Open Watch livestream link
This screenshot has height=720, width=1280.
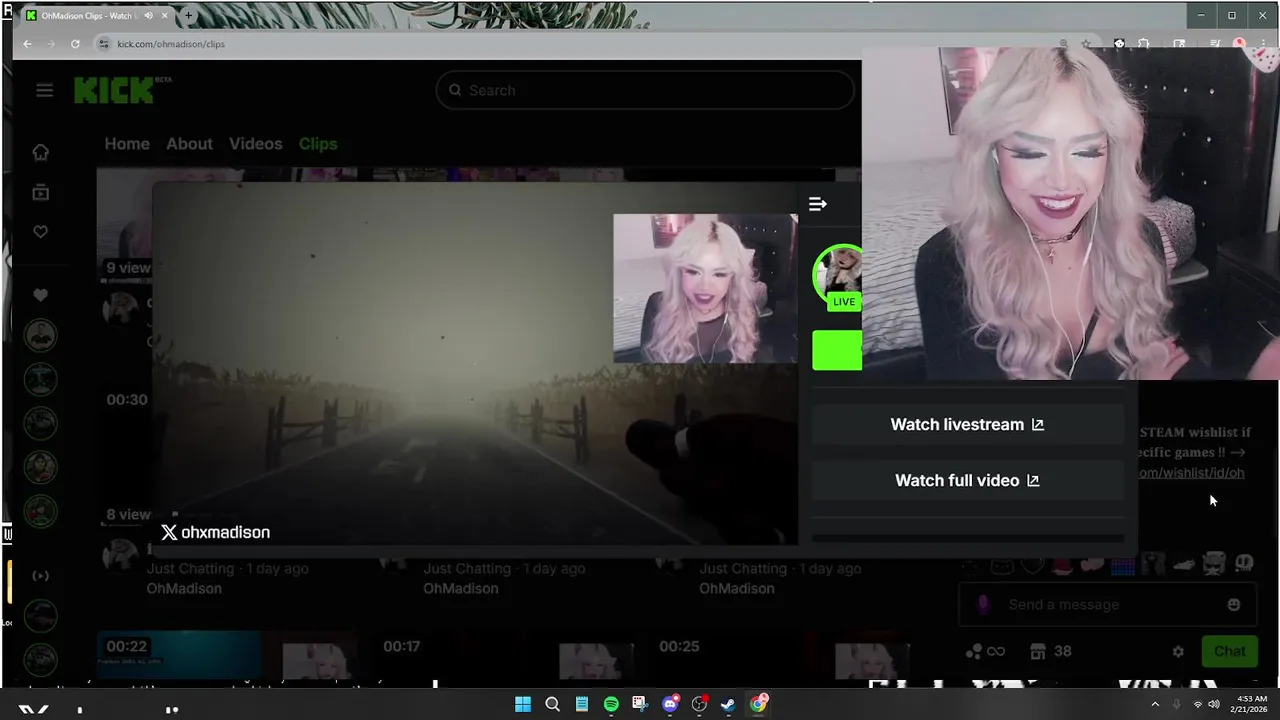pyautogui.click(x=967, y=424)
